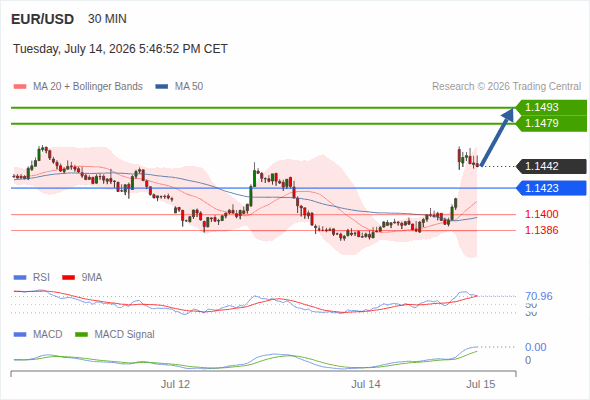Click the RSI legend color marker
This screenshot has height=400, width=590.
(x=20, y=278)
